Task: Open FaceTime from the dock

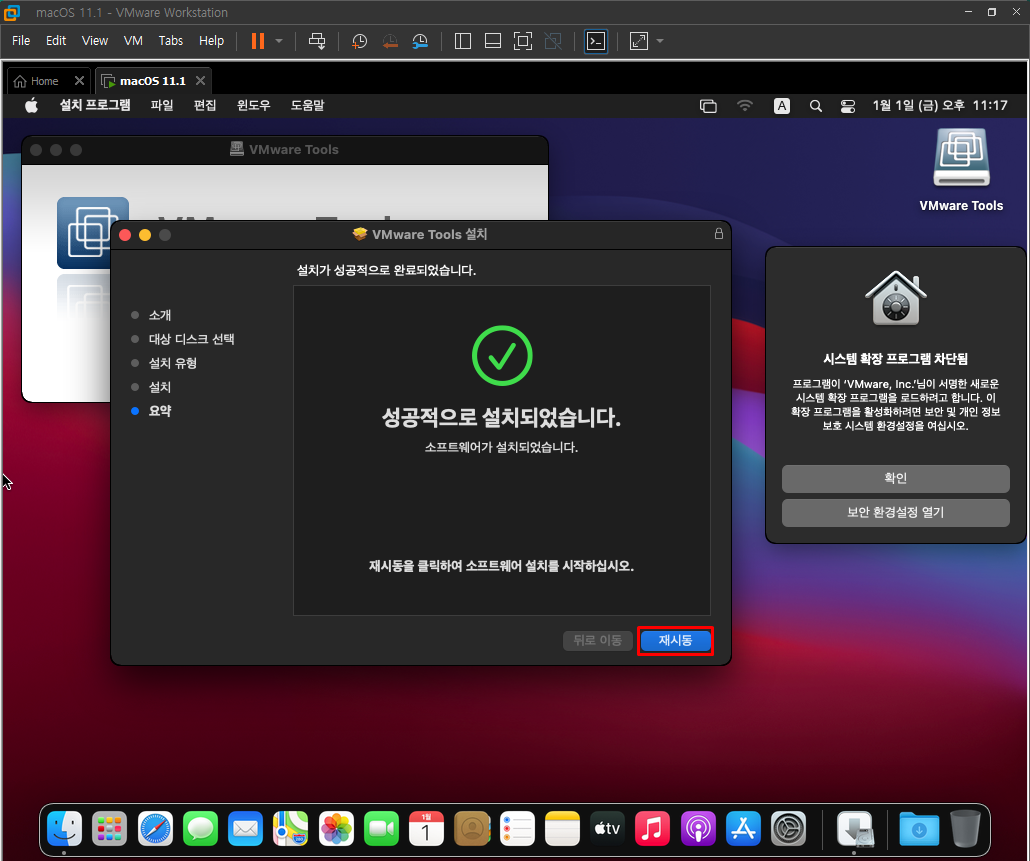Action: (x=382, y=829)
